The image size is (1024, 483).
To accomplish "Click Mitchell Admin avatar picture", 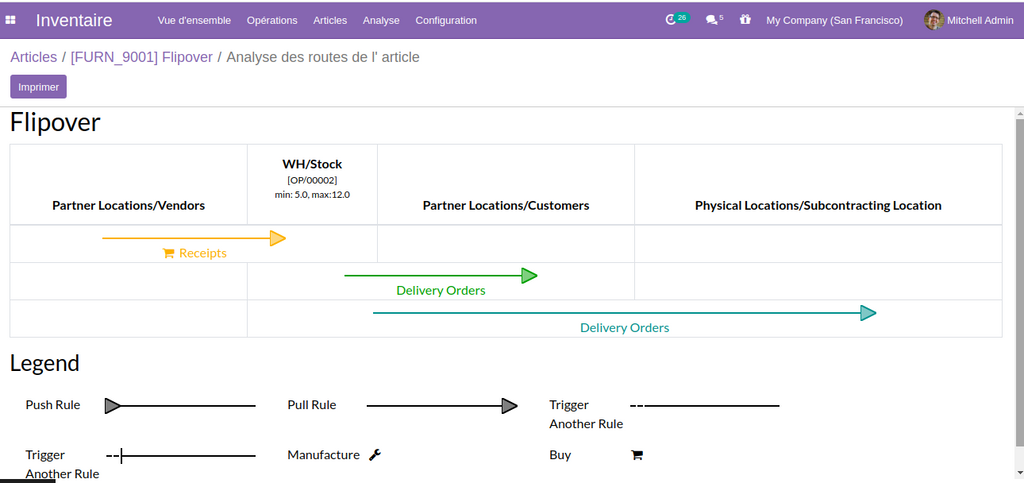I will point(934,20).
